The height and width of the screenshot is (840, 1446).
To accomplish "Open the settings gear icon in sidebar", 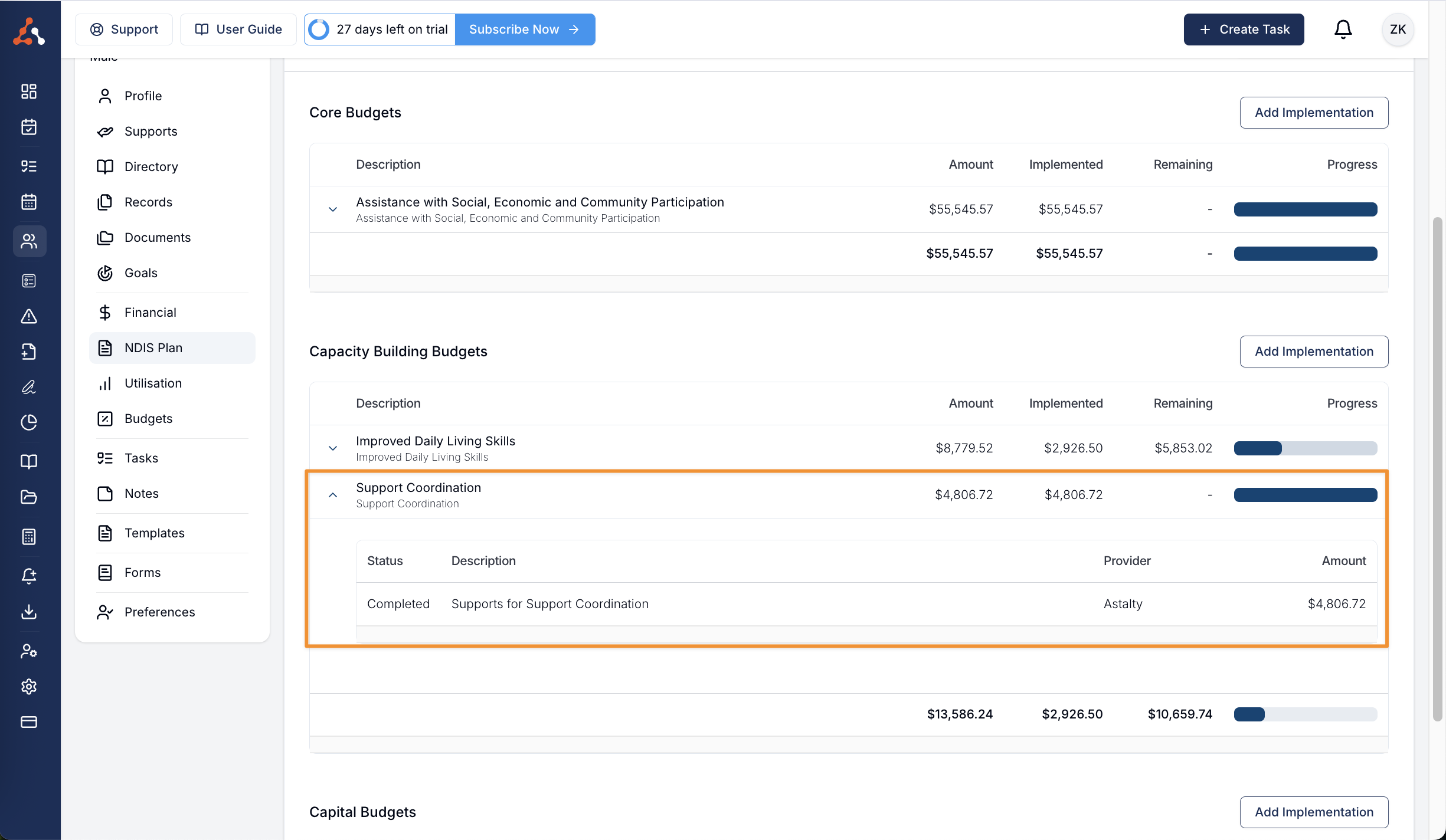I will pos(29,687).
